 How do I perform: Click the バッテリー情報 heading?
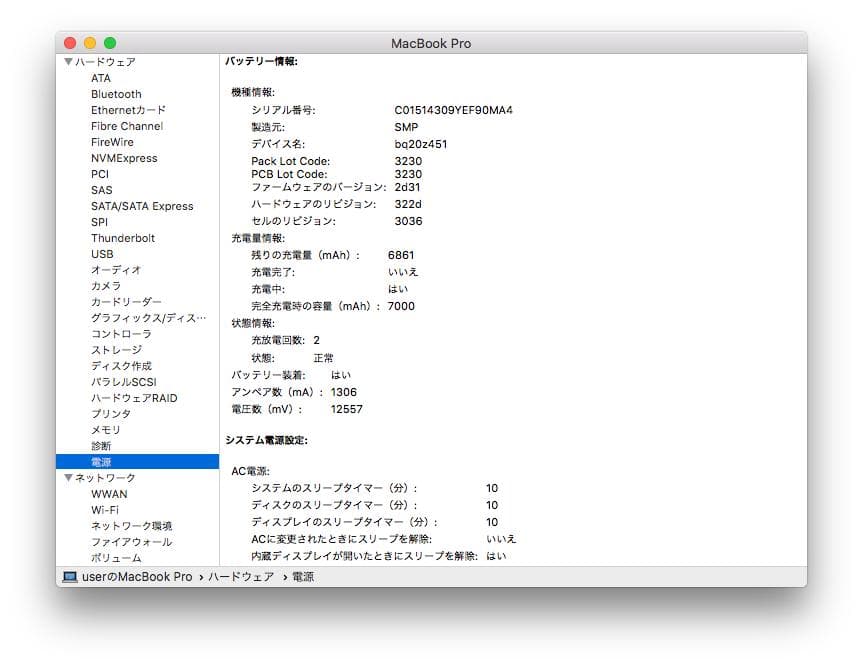[x=261, y=61]
